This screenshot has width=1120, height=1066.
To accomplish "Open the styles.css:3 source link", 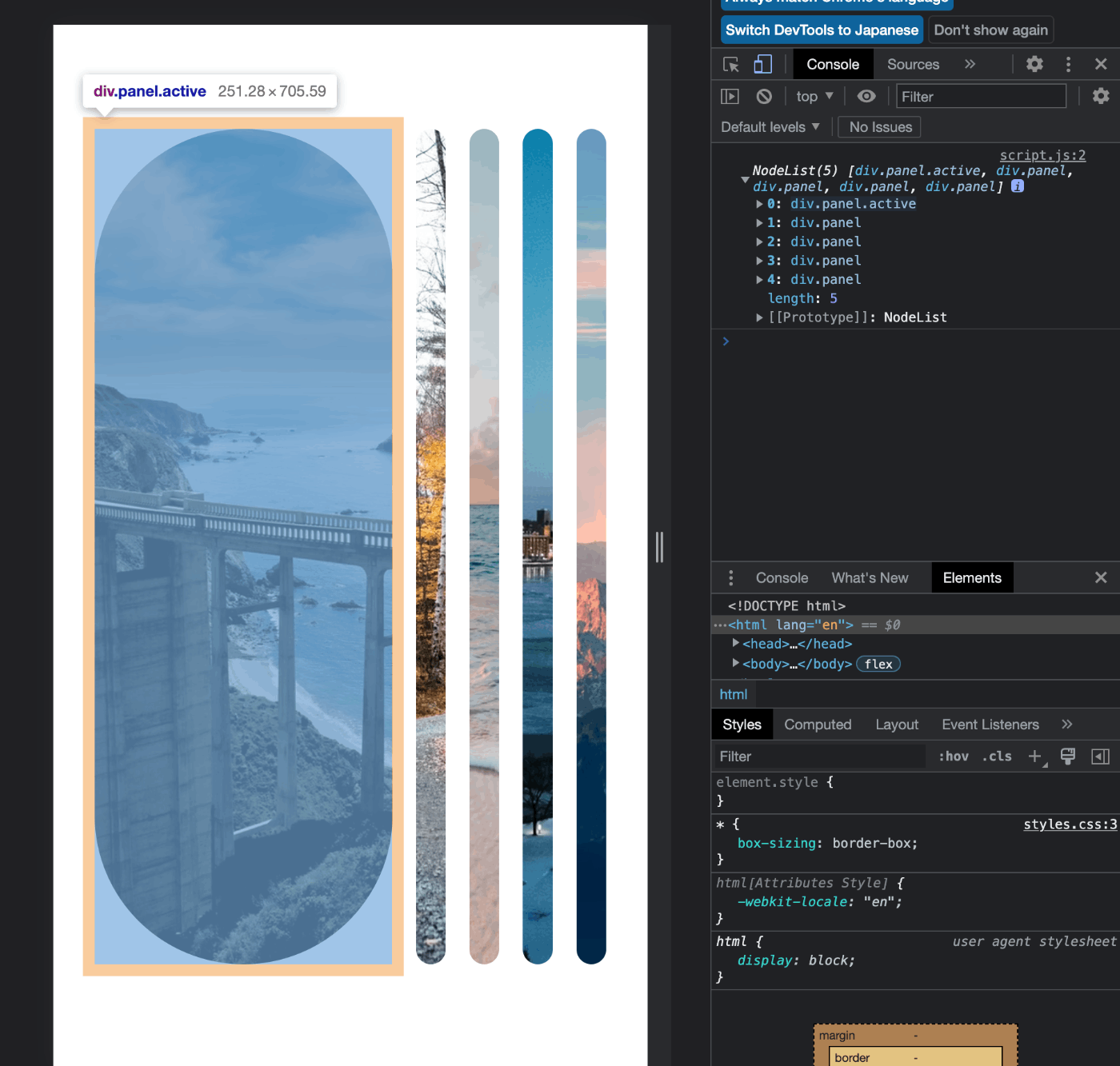I will click(x=1070, y=824).
